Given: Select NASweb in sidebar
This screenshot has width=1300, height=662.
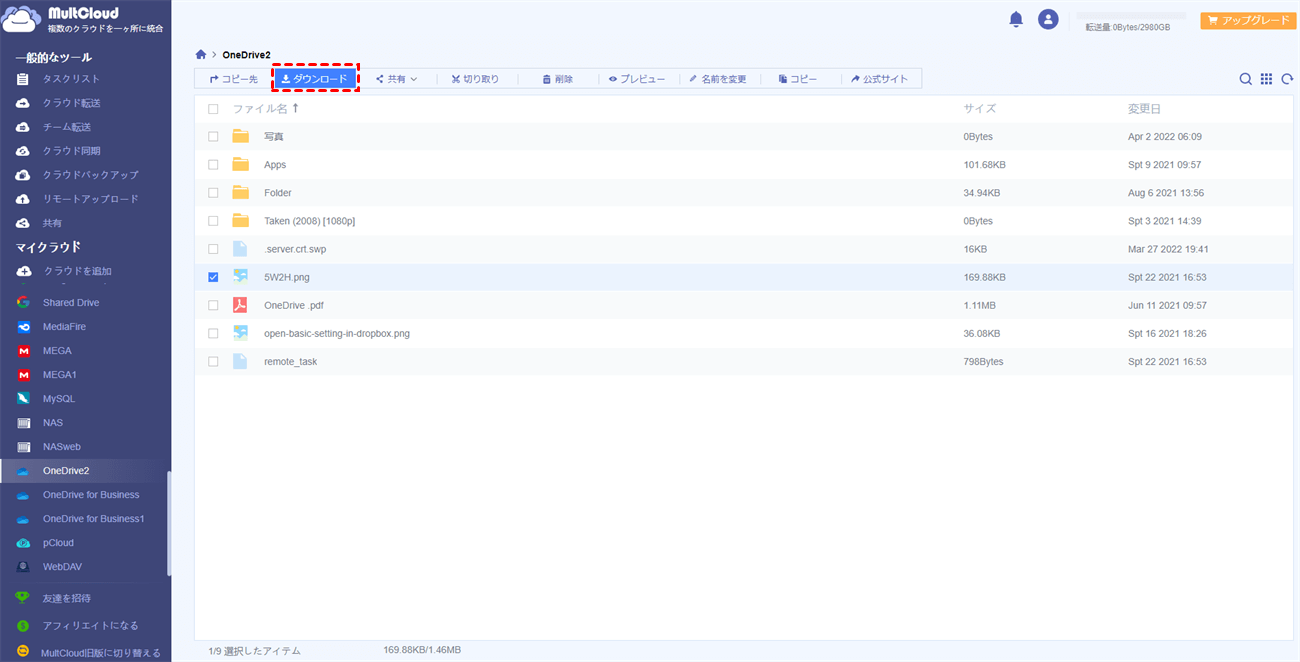Looking at the screenshot, I should pos(62,447).
